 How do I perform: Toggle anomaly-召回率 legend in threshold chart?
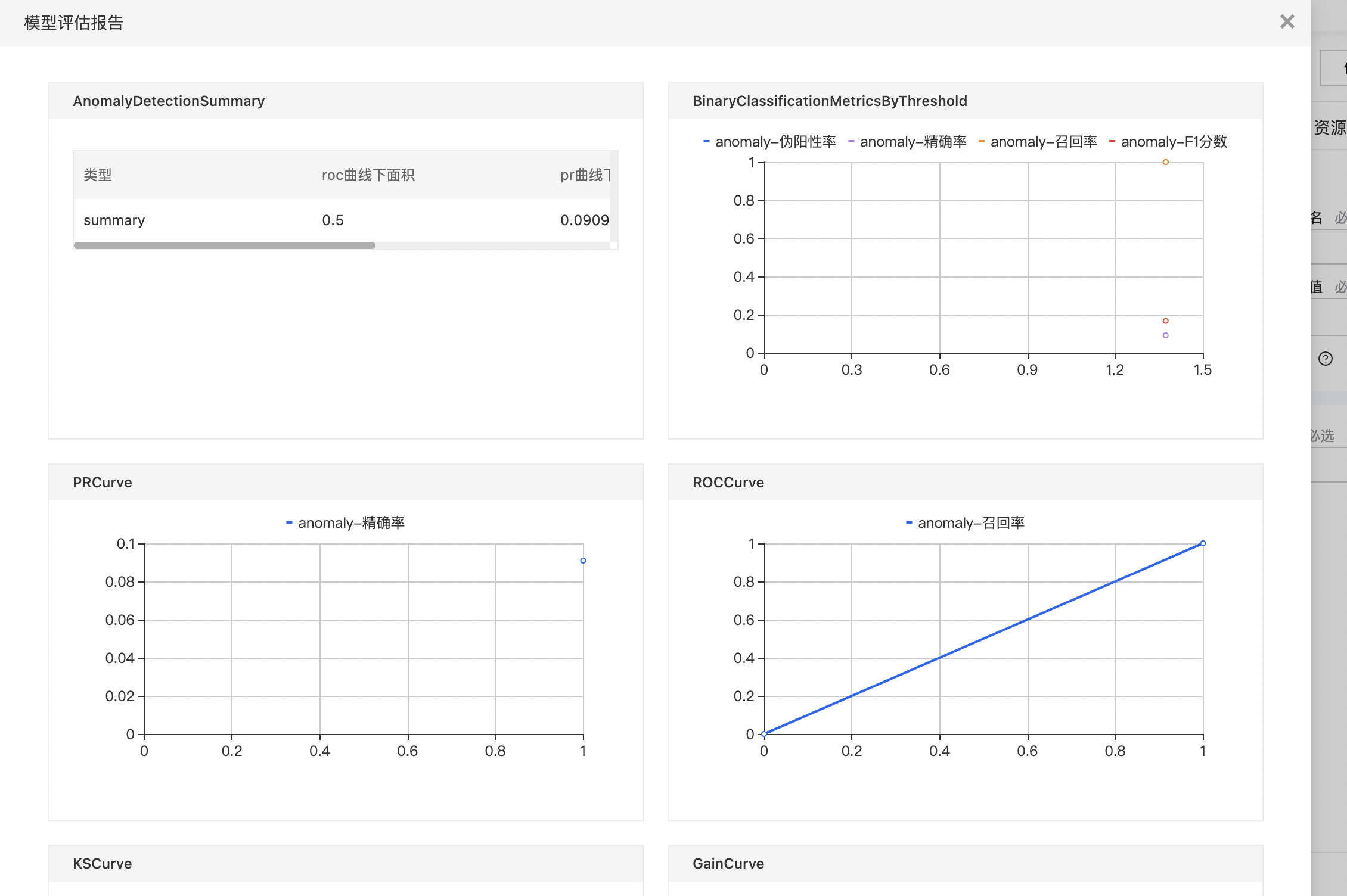[1038, 142]
